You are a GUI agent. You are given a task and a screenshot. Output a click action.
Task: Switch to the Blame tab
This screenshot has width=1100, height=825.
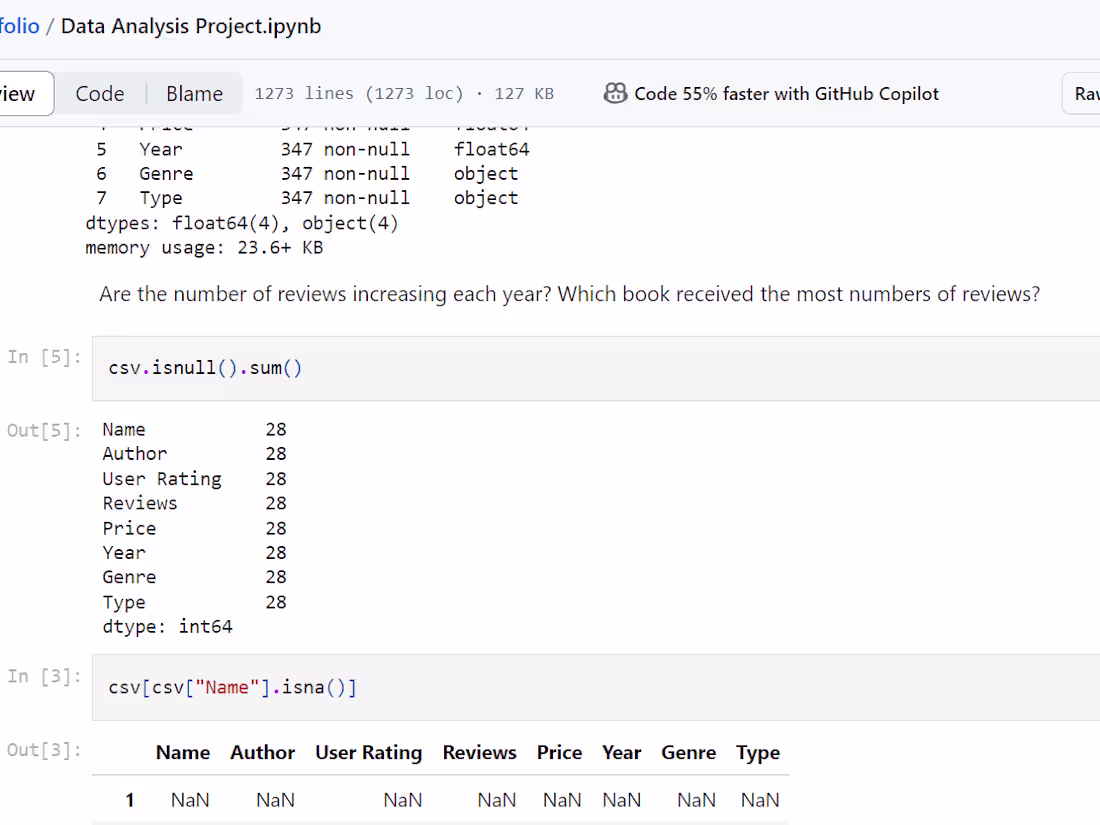pos(194,93)
